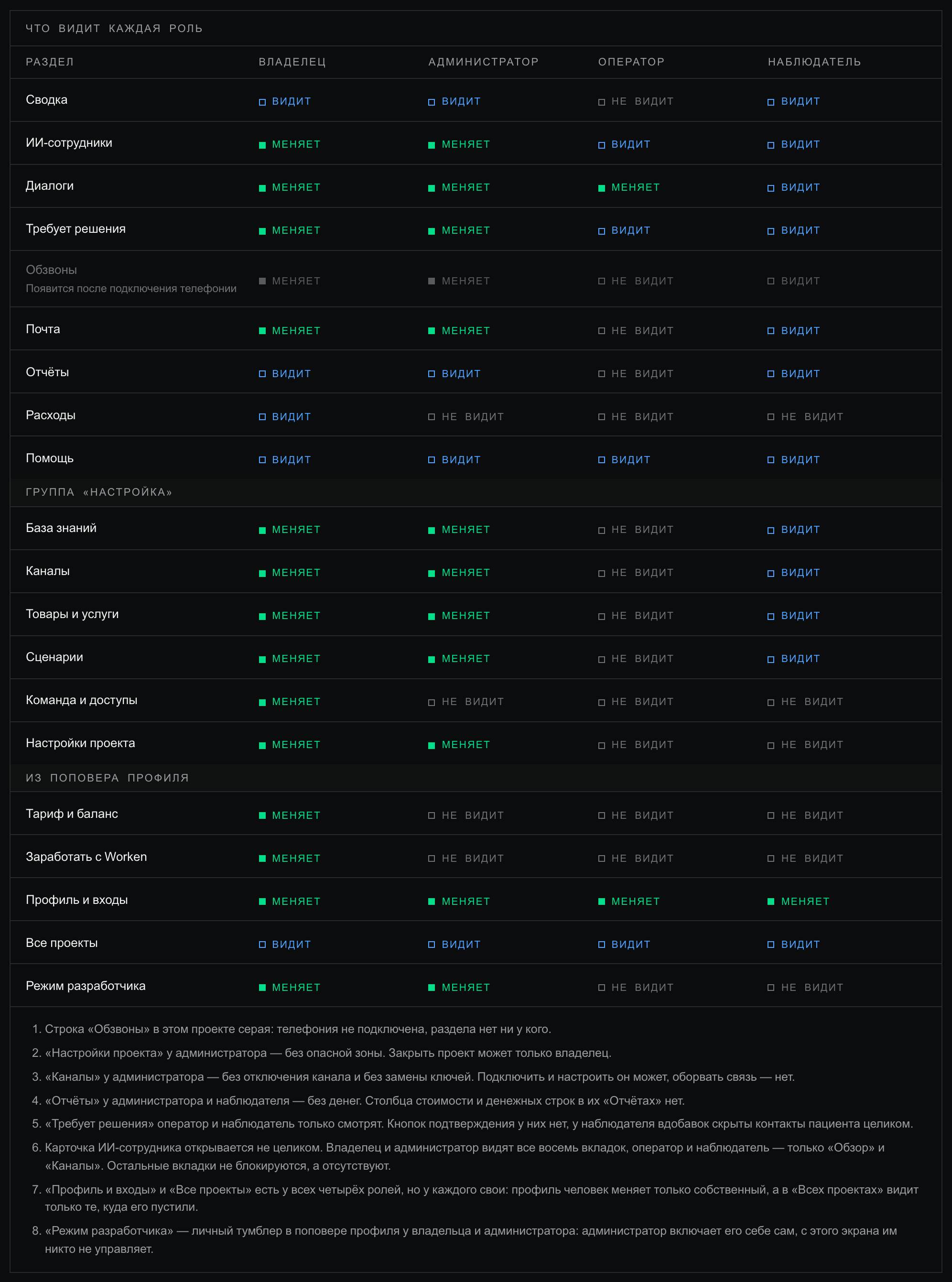
Task: Click «НЕ ВИДИТ» in Команда и доступы administrator cell
Action: (473, 702)
